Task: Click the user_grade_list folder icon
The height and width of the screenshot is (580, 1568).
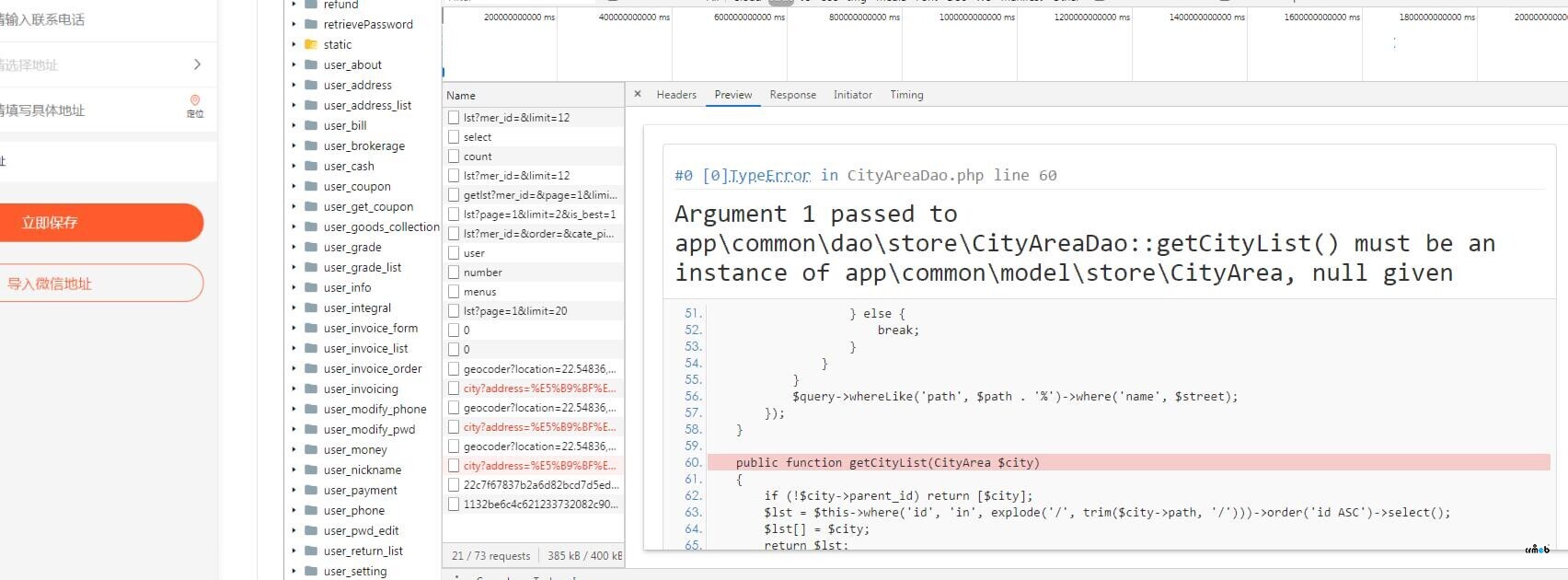Action: [x=311, y=267]
